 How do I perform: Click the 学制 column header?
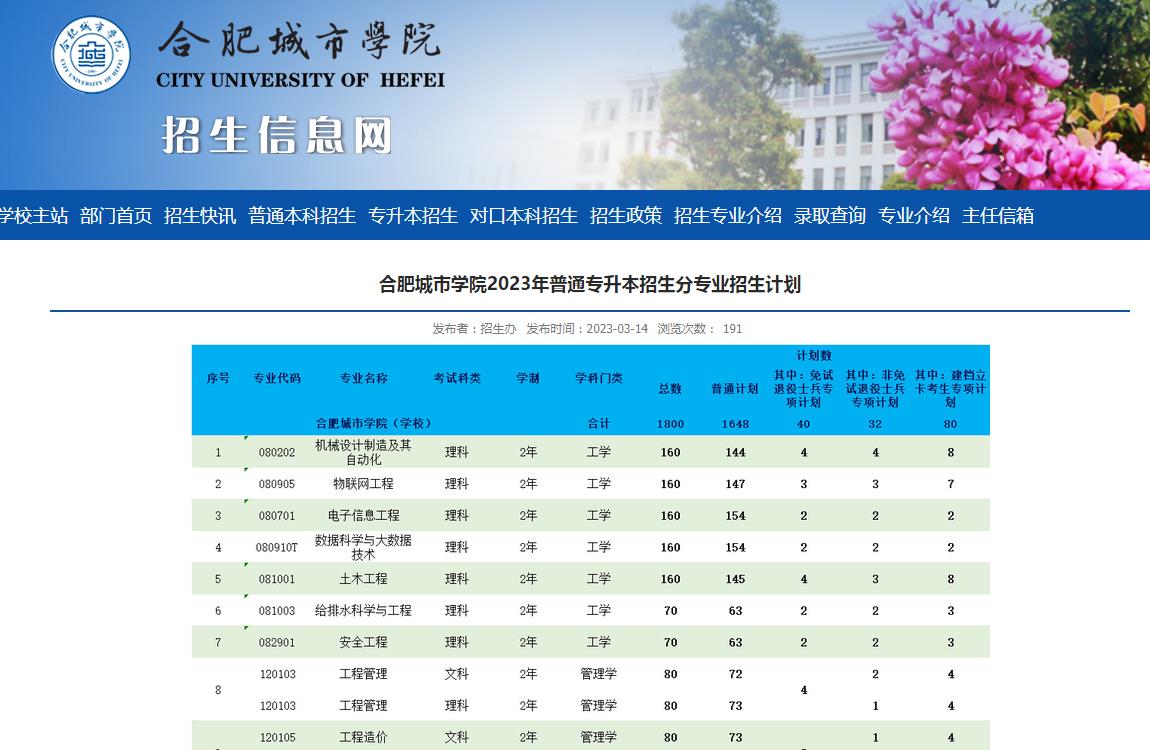point(528,378)
